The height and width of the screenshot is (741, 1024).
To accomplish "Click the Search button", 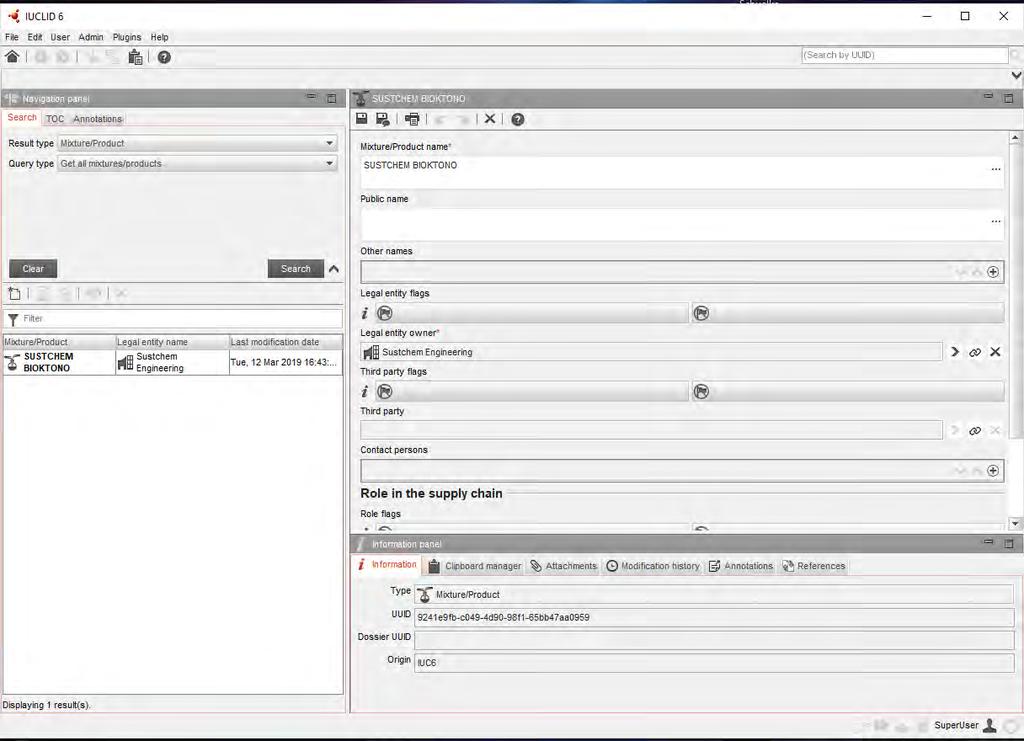I will (296, 269).
